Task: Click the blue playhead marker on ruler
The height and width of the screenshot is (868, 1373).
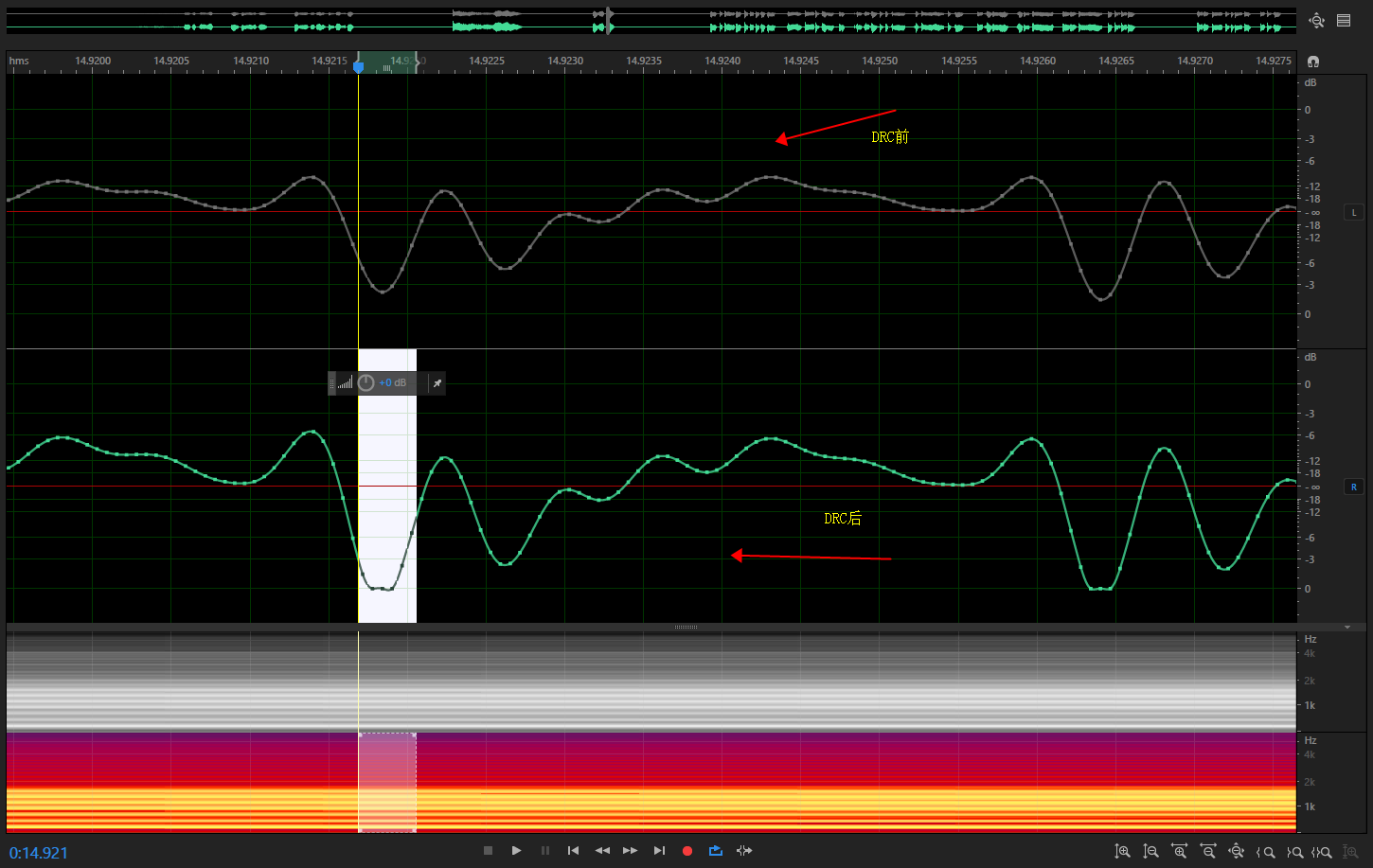Action: (x=358, y=66)
